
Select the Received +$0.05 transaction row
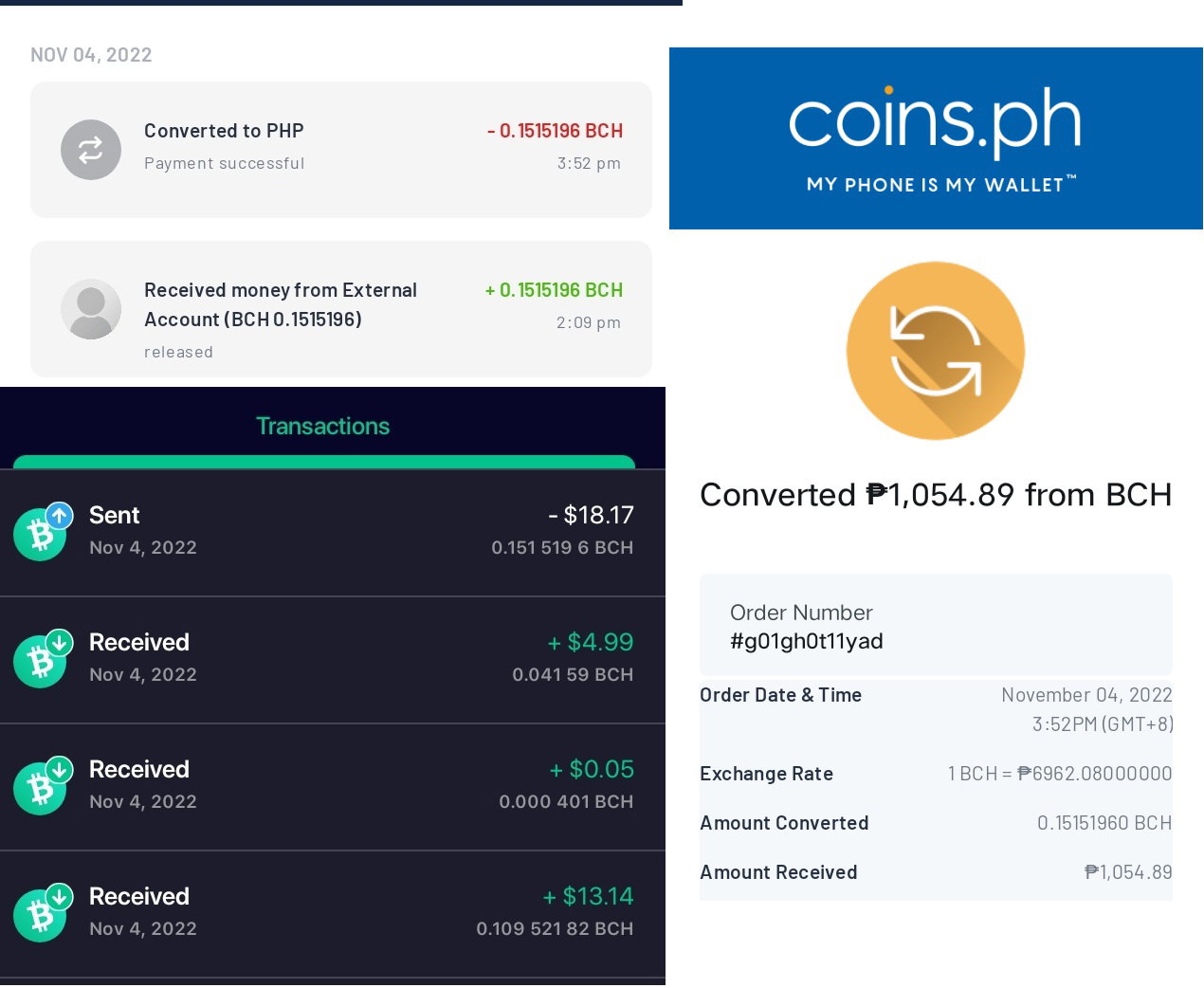333,787
